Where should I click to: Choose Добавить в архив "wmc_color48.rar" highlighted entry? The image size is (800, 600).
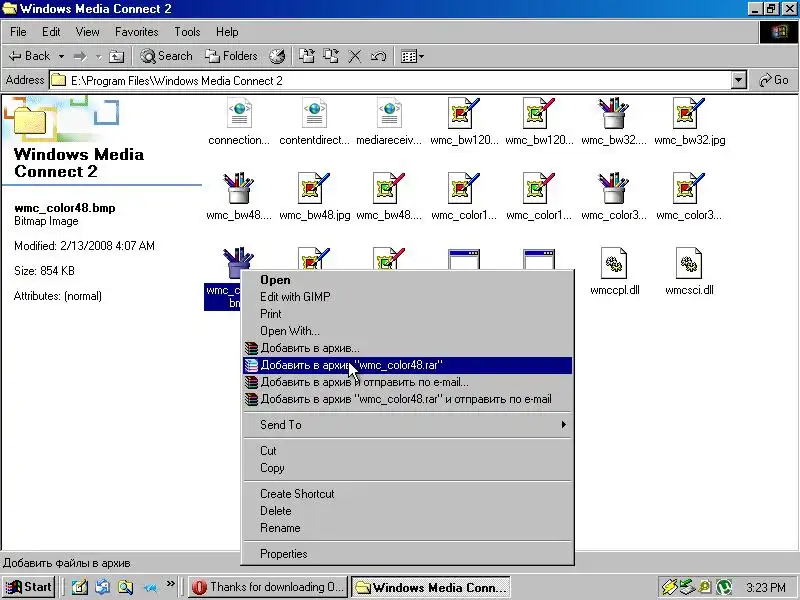(x=407, y=365)
